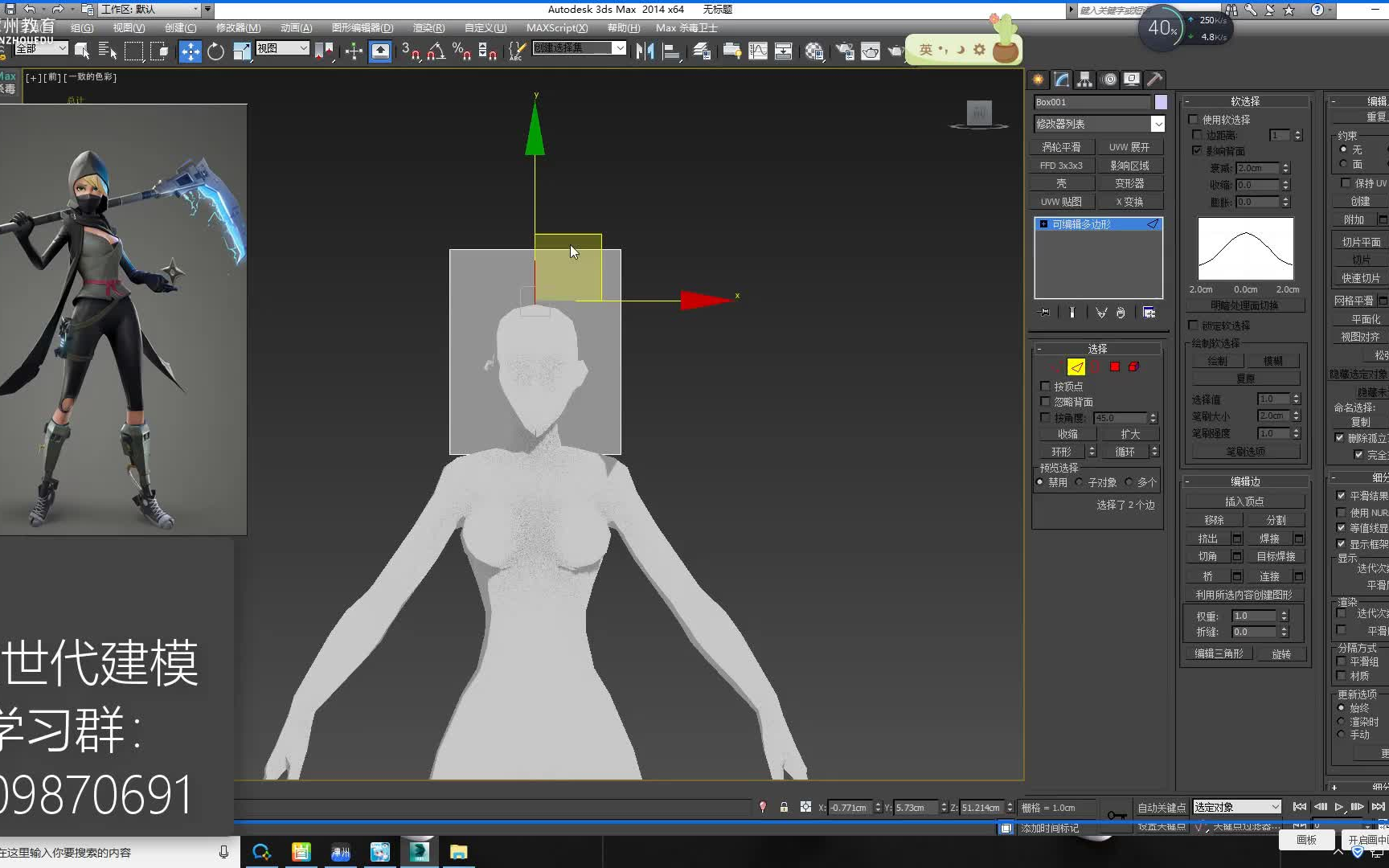The height and width of the screenshot is (868, 1389).
Task: Open the MAXScript(X) menu
Action: (557, 27)
